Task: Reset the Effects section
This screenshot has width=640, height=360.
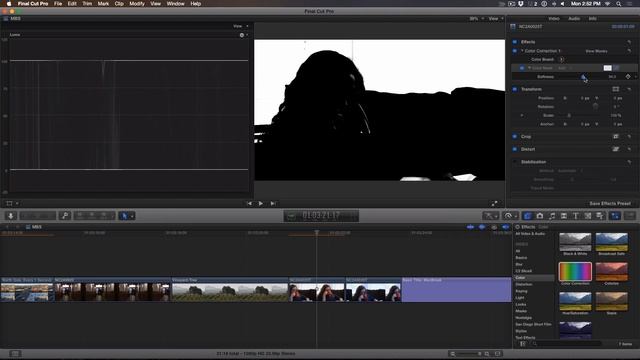Action: coord(629,42)
